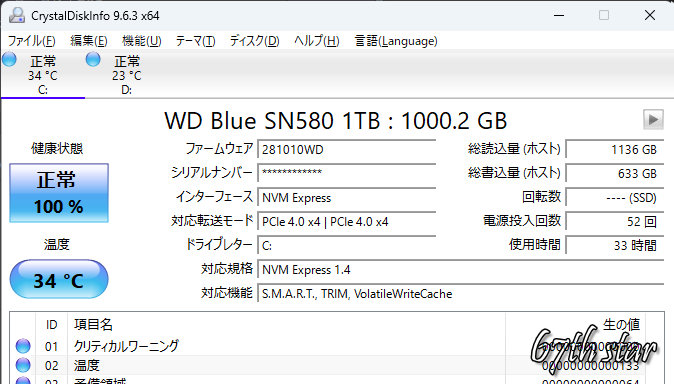Click the 総書込量 (ホスト) label
The height and width of the screenshot is (384, 674).
[x=514, y=173]
